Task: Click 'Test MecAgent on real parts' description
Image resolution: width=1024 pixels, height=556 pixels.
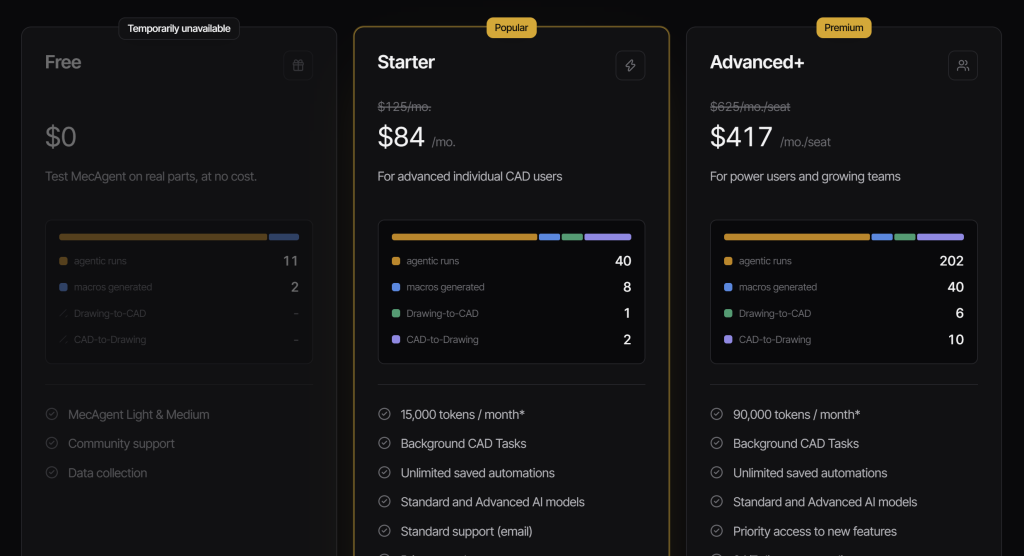Action: click(151, 176)
